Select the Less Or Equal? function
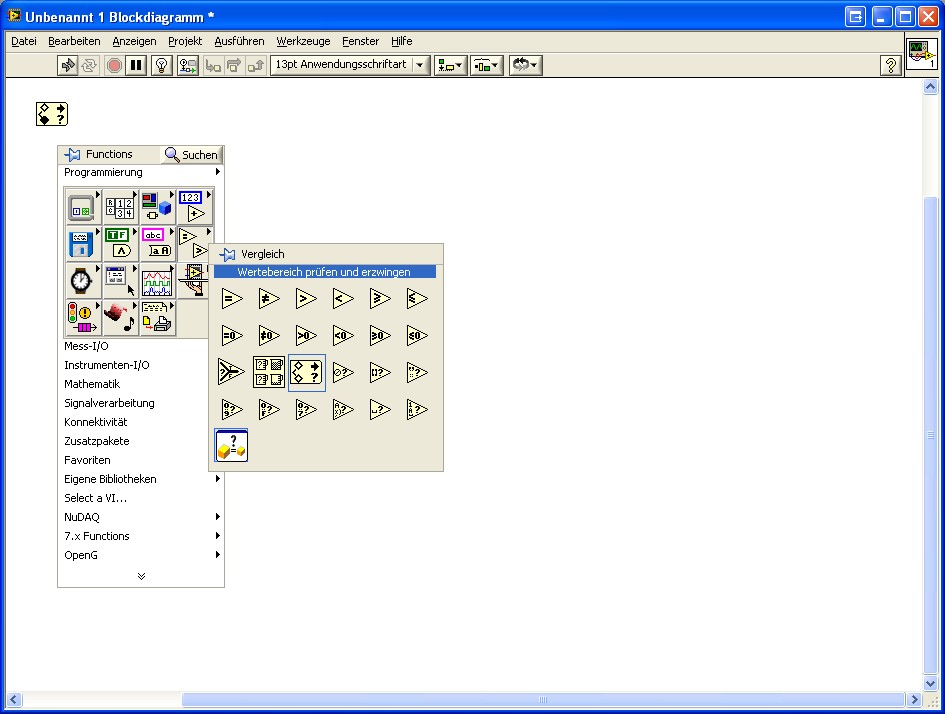 [416, 299]
